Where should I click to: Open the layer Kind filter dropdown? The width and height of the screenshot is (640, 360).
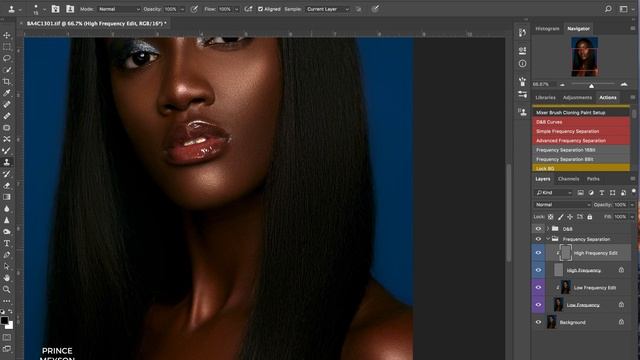point(554,193)
